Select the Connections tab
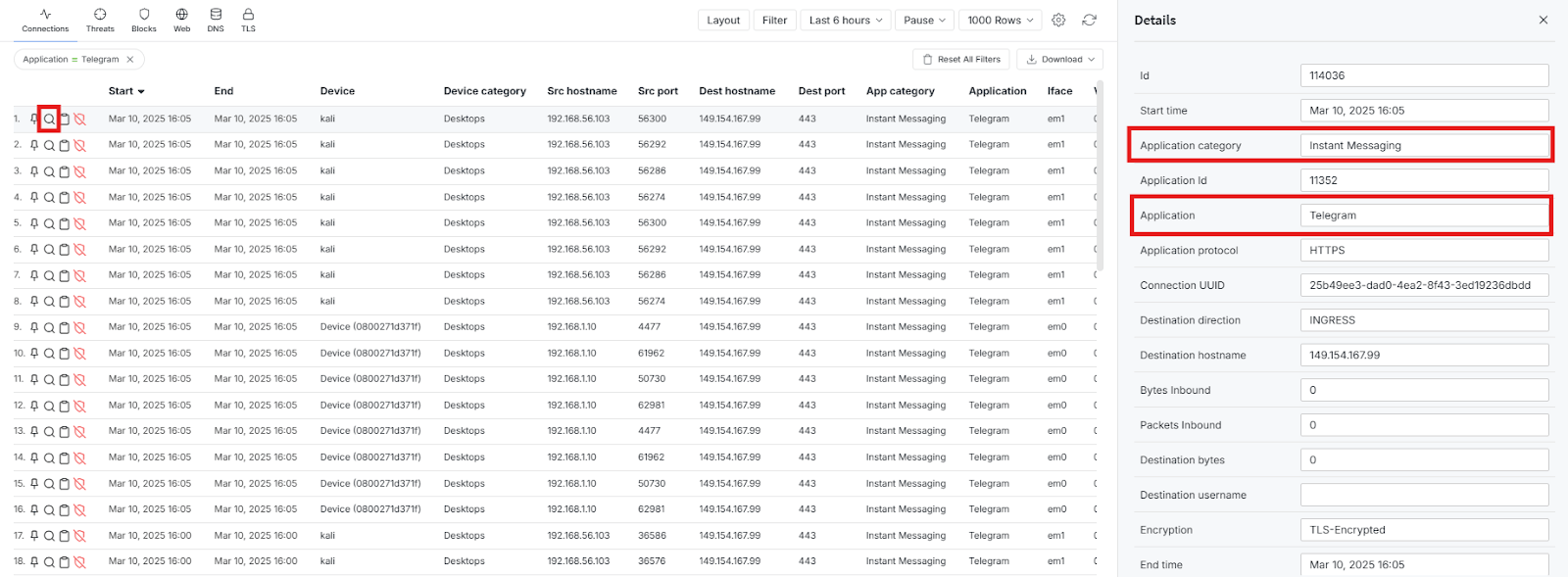This screenshot has width=1568, height=577. point(45,20)
